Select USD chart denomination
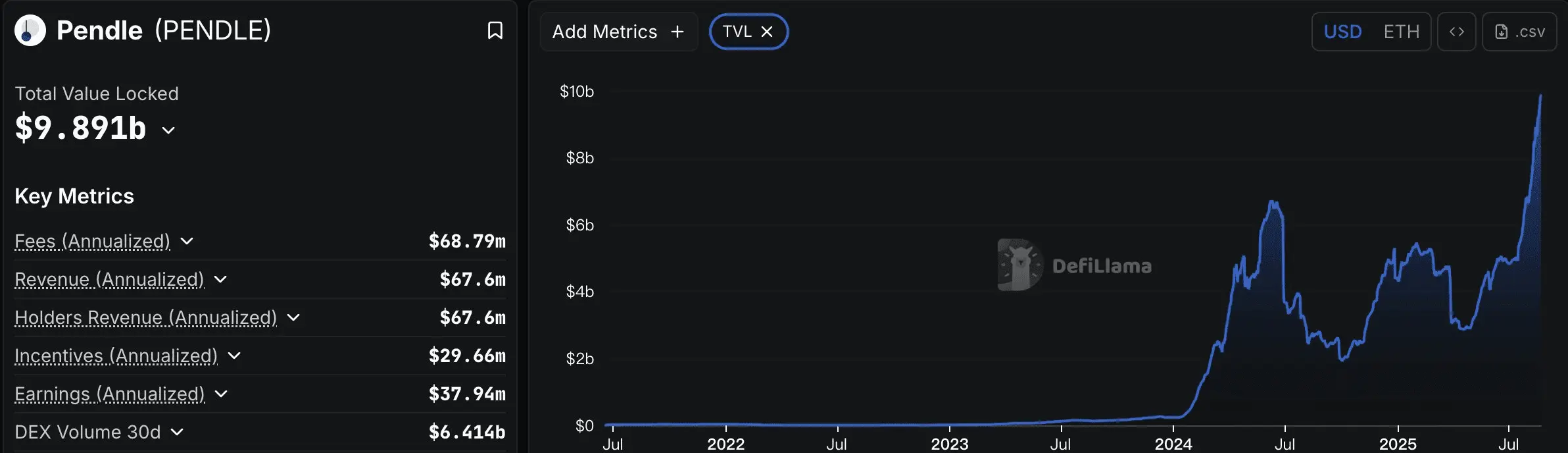The width and height of the screenshot is (1568, 453). pyautogui.click(x=1342, y=32)
